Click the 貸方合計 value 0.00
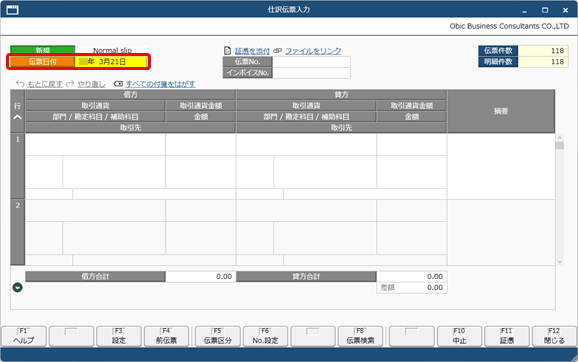This screenshot has height=362, width=578. pos(412,276)
